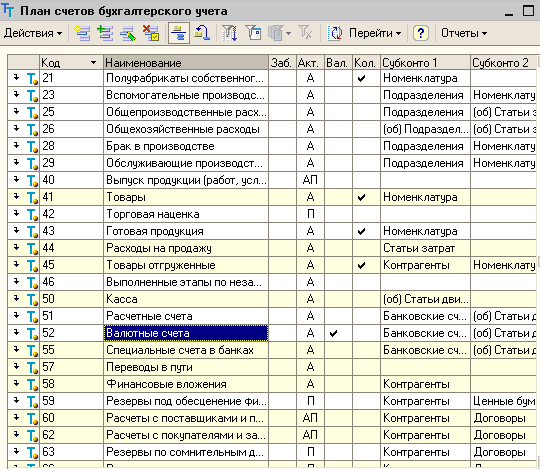Click the account icon for code 58
540x469 pixels.
coord(32,384)
